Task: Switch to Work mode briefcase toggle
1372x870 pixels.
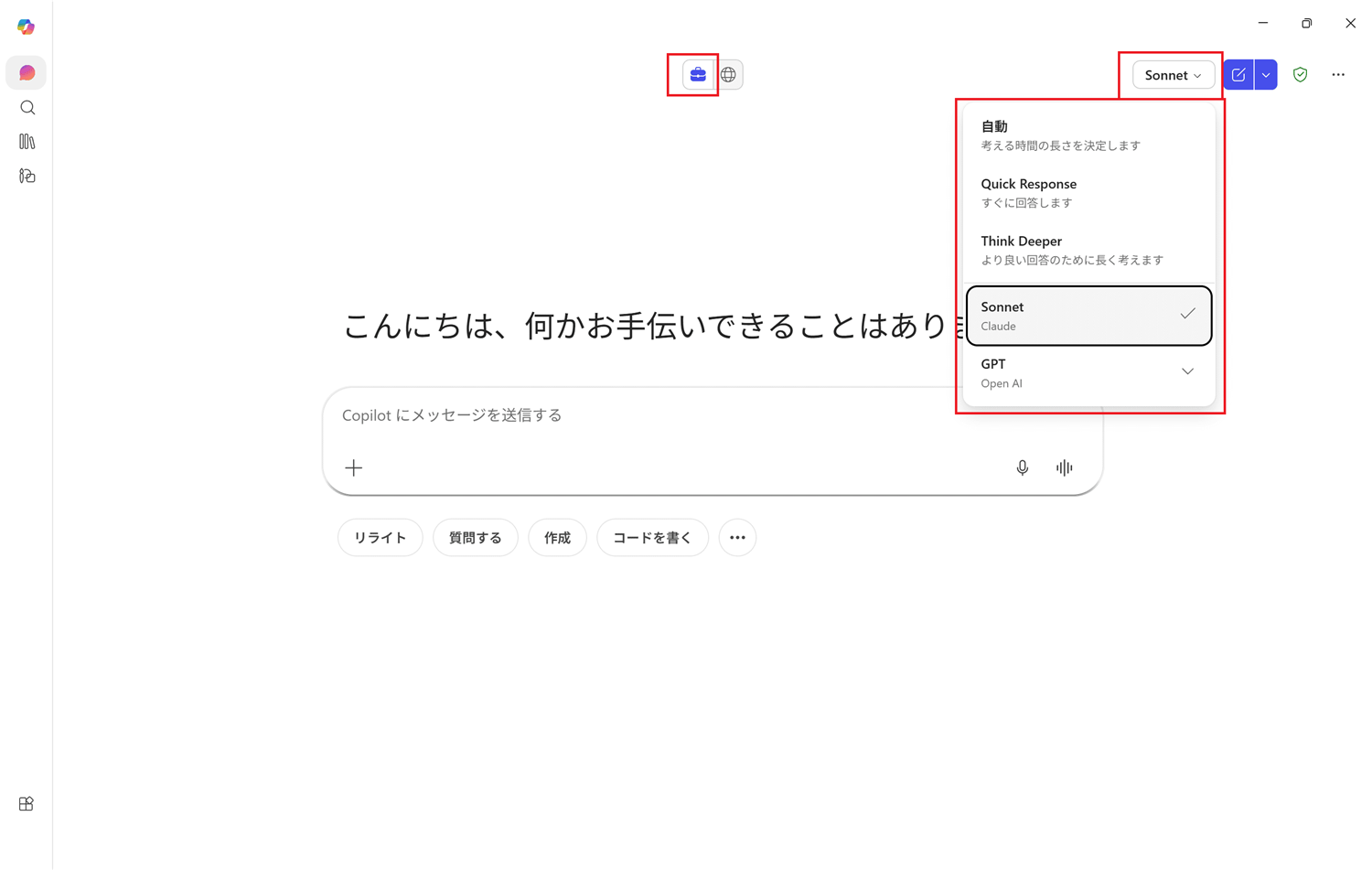Action: 698,75
